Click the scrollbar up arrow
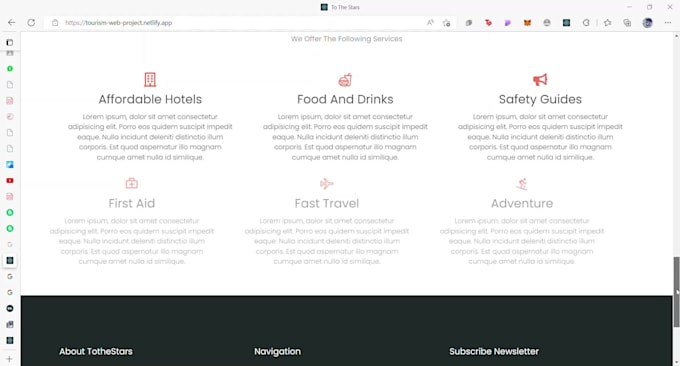Viewport: 680px width, 366px height. (676, 36)
